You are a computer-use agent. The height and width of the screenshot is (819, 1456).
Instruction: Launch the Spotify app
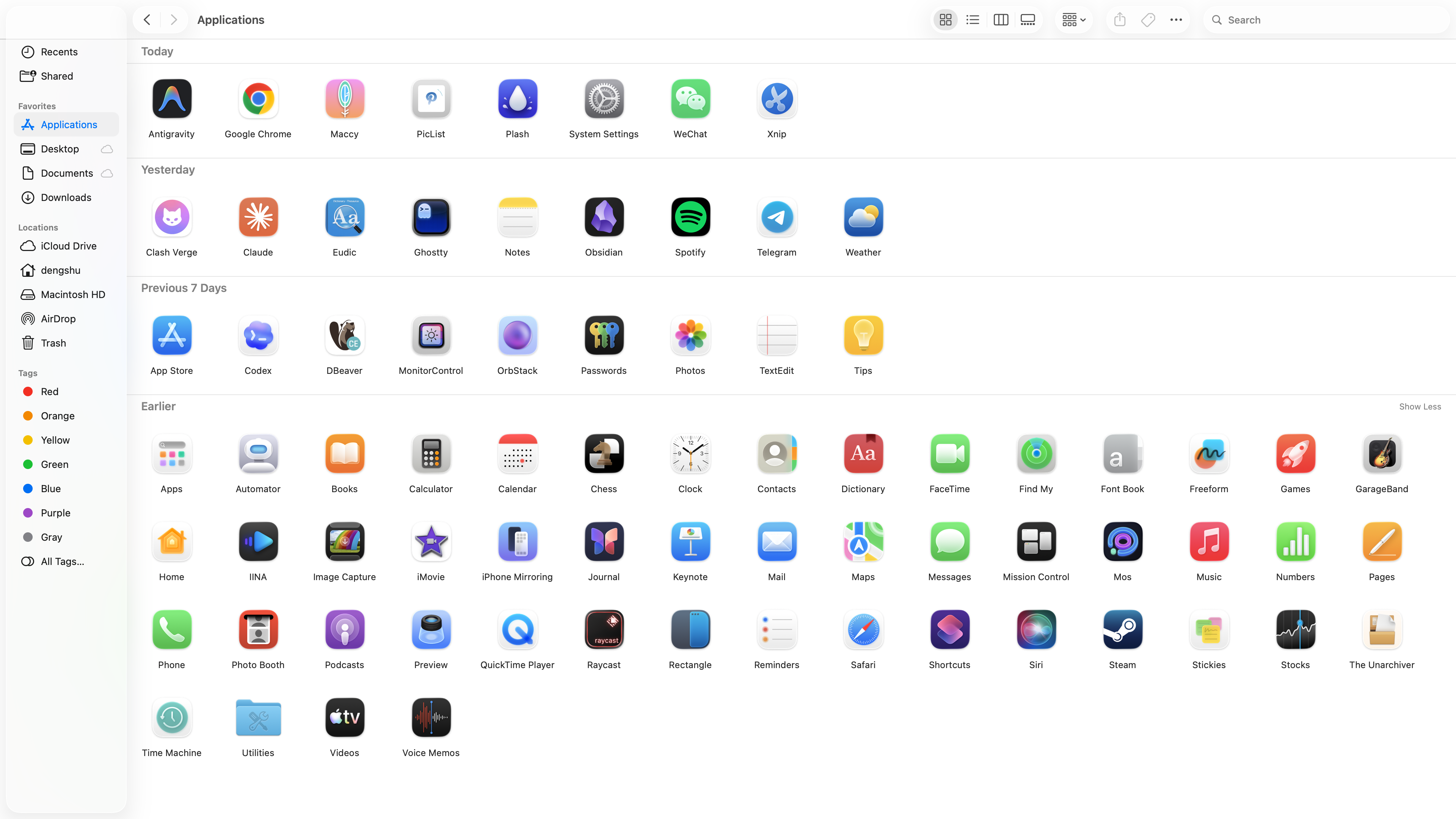click(x=690, y=217)
